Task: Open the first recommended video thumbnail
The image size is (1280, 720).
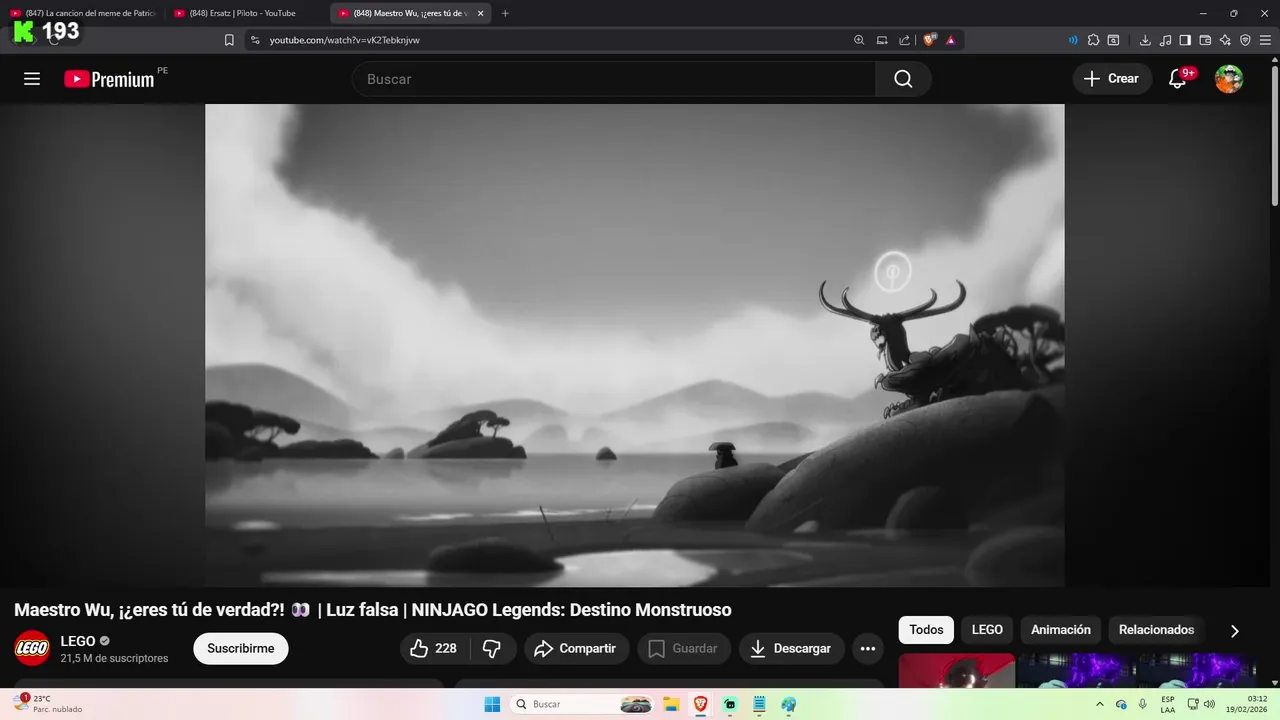Action: pyautogui.click(x=957, y=671)
